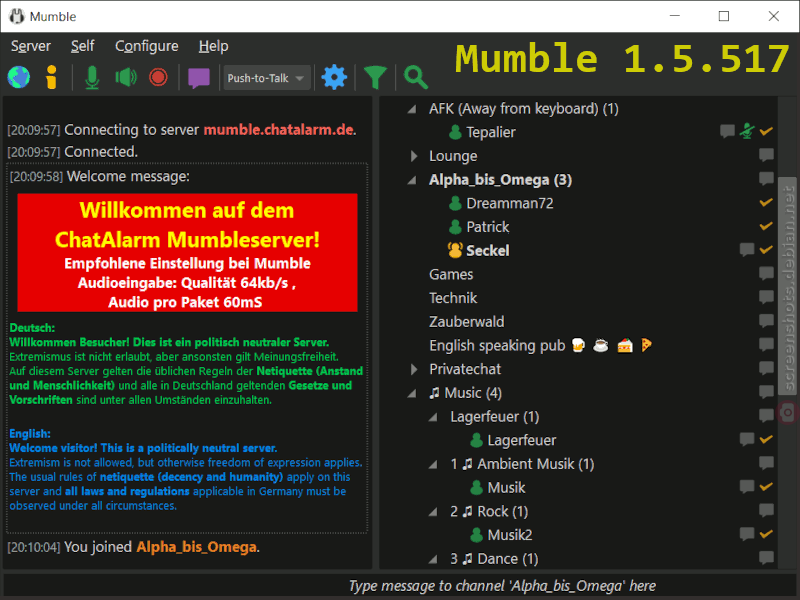Screen dimensions: 800x600
Task: Click the checkmark icon in Seckel's row
Action: point(766,250)
